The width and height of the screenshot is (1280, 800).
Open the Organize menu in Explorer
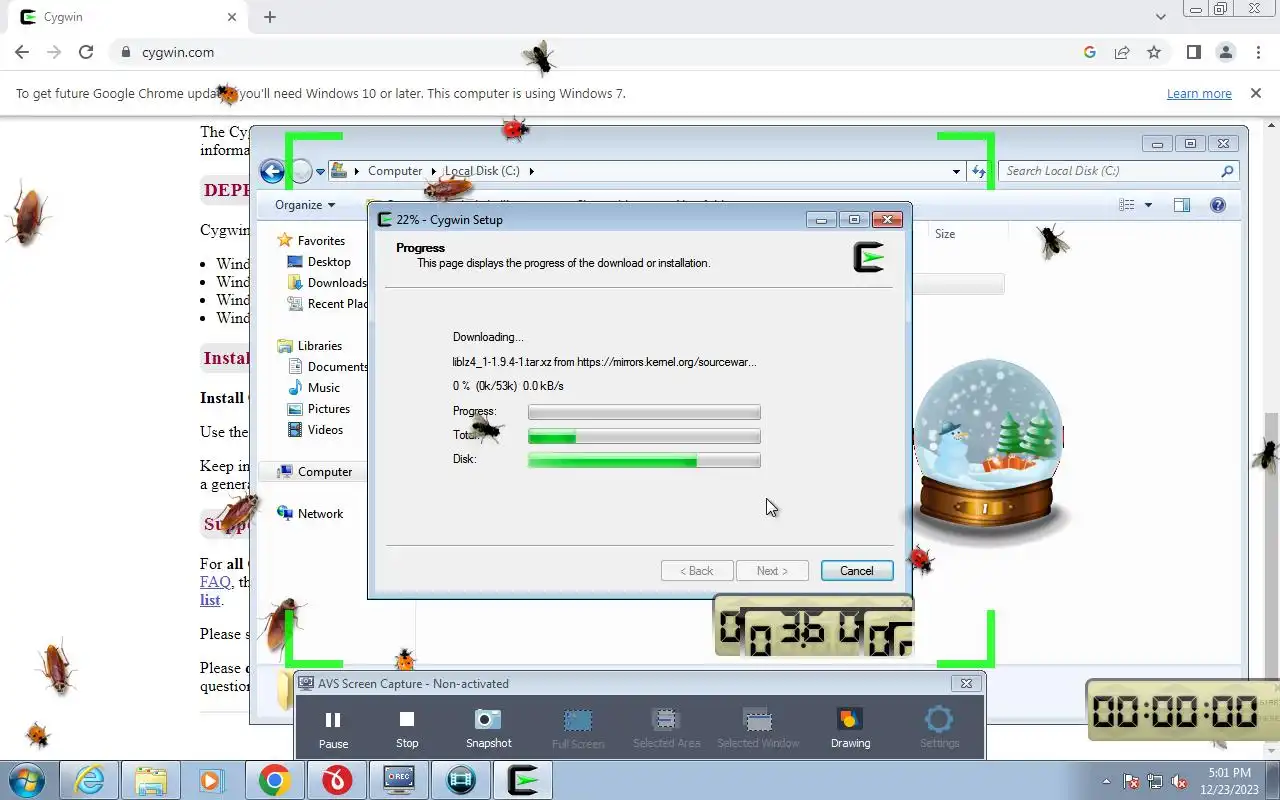[x=305, y=205]
